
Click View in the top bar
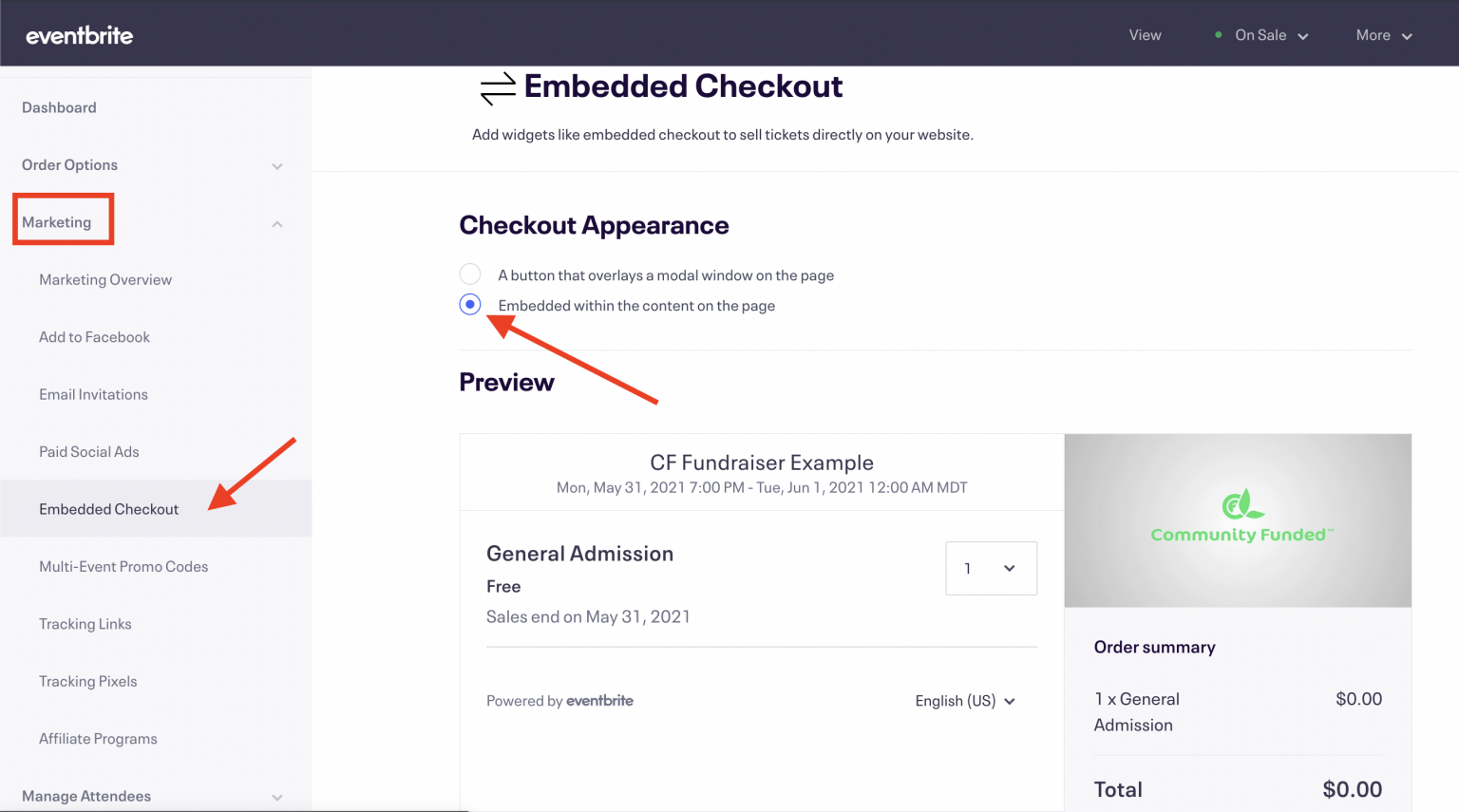click(1145, 35)
